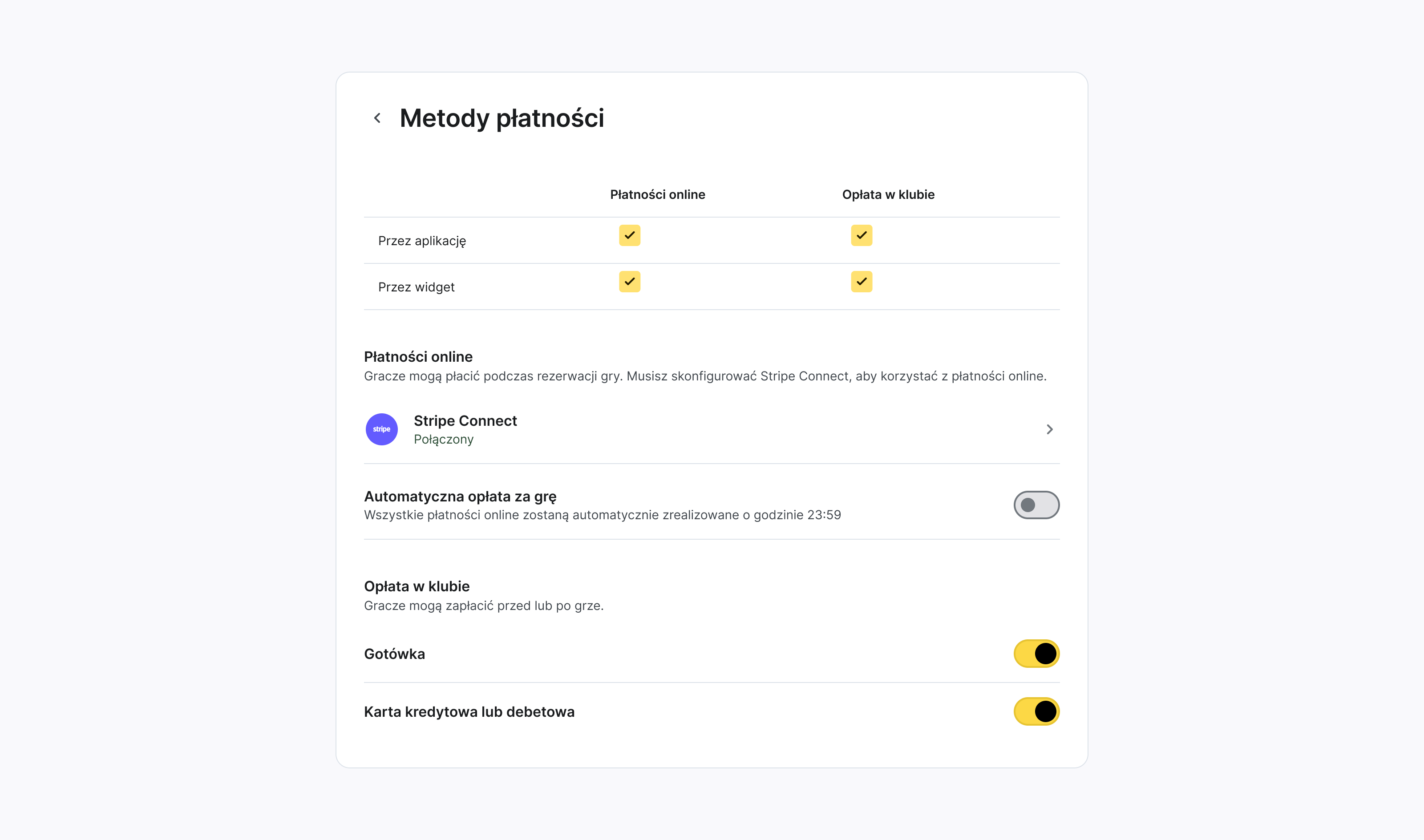Click the Połączony status text

click(444, 439)
